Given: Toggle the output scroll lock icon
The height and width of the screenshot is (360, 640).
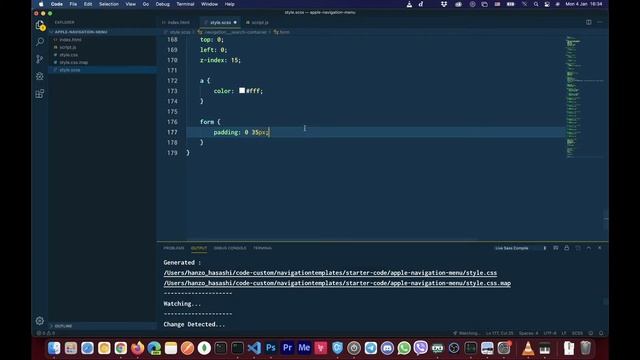Looking at the screenshot, I should (x=567, y=248).
